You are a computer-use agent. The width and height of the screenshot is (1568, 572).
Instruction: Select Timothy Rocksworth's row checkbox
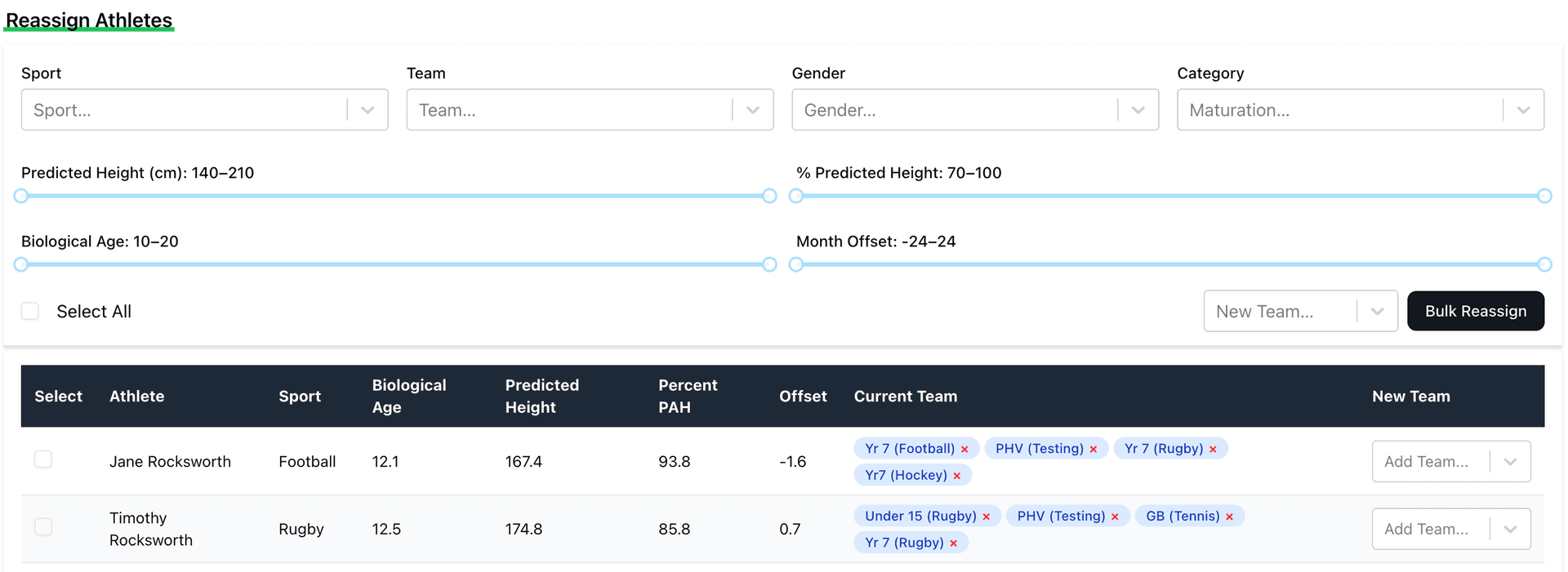[43, 527]
